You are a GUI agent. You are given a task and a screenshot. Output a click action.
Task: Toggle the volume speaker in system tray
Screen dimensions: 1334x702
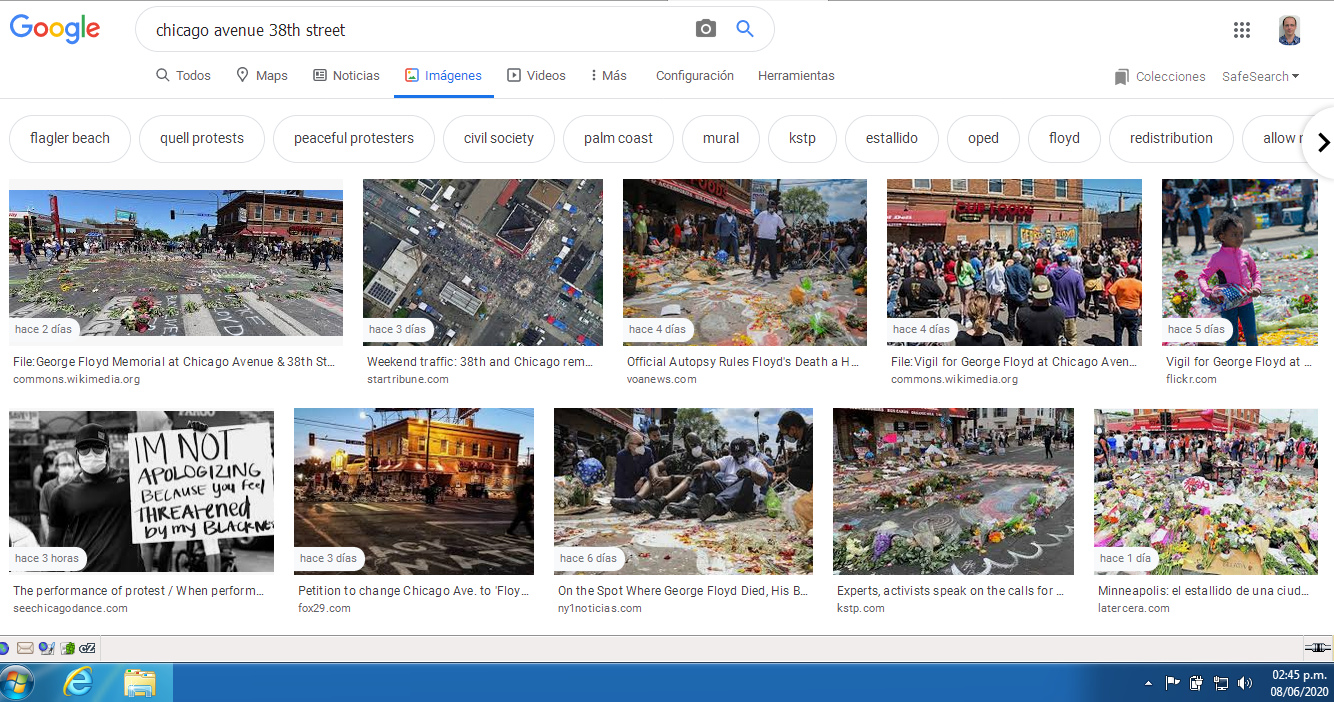[1245, 683]
